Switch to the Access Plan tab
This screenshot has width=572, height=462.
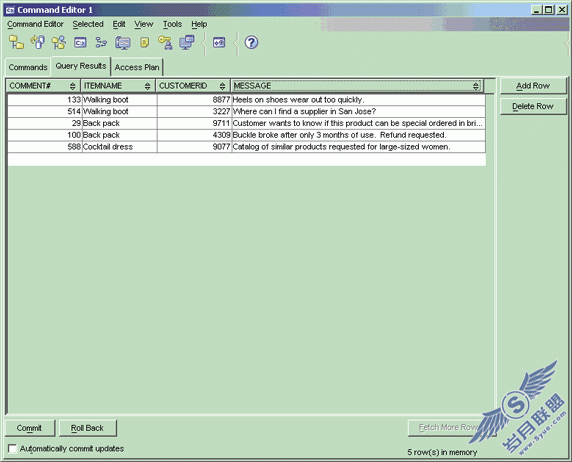click(137, 68)
